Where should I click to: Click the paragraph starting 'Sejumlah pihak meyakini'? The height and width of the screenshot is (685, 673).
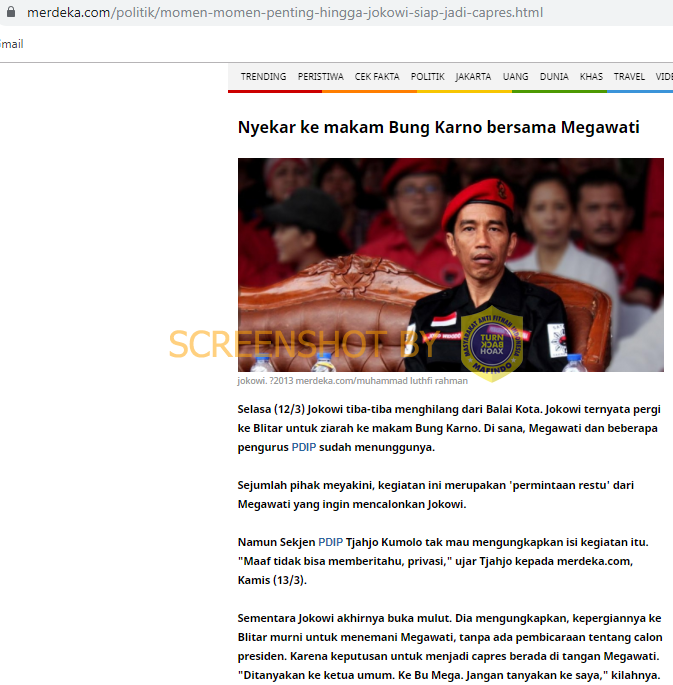point(435,495)
